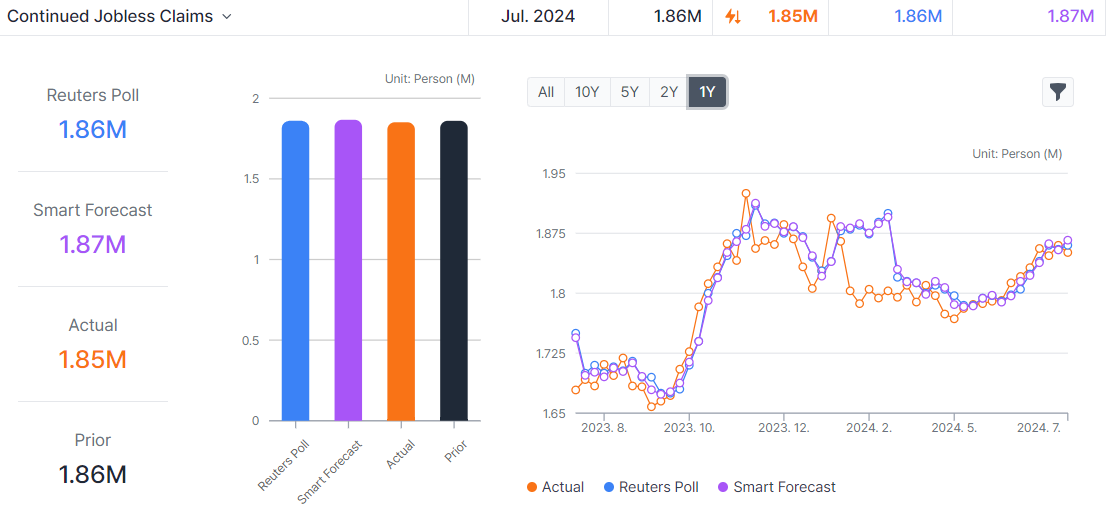Viewport: 1106px width, 514px height.
Task: Select the 5Y range button
Action: point(629,92)
